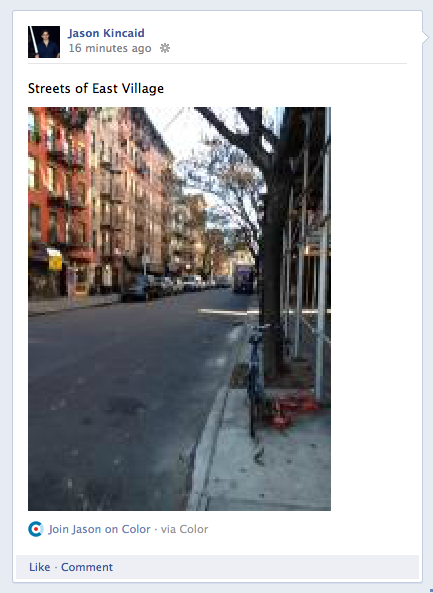Click the Color app logo icon
Image resolution: width=433 pixels, height=593 pixels.
[36, 529]
